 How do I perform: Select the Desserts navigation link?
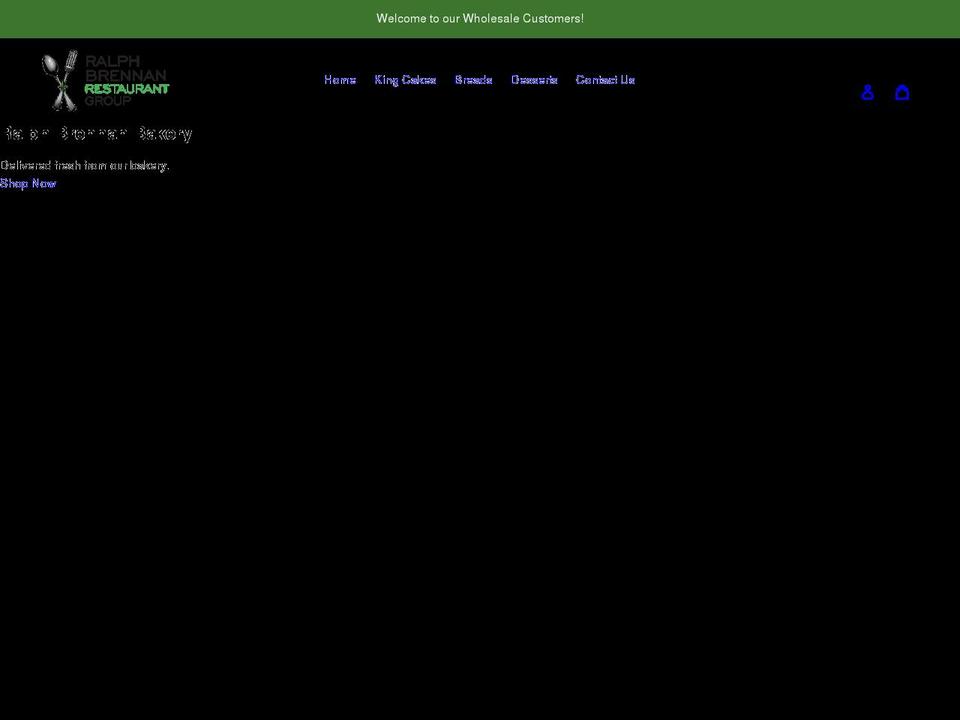534,79
